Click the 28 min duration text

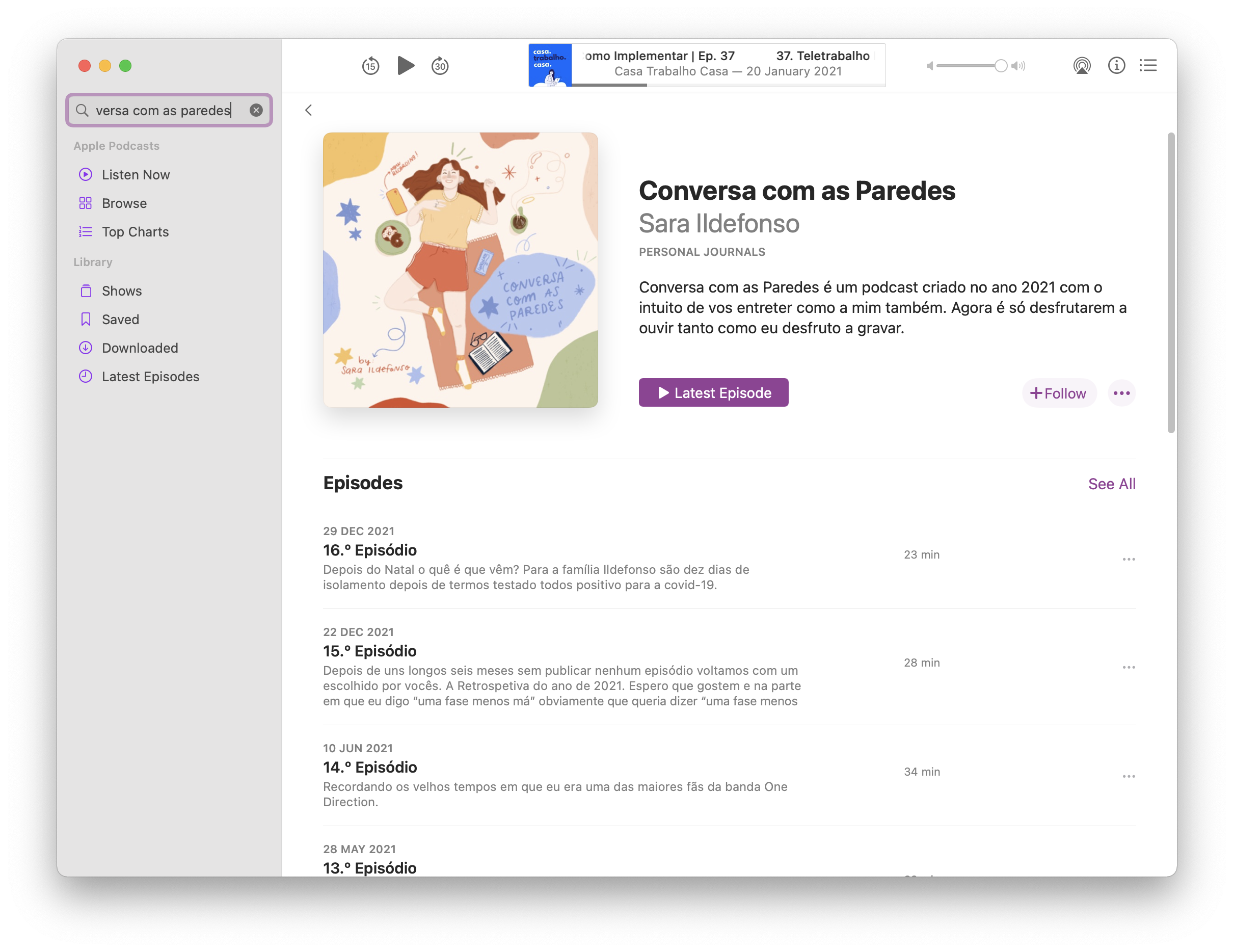pos(922,663)
